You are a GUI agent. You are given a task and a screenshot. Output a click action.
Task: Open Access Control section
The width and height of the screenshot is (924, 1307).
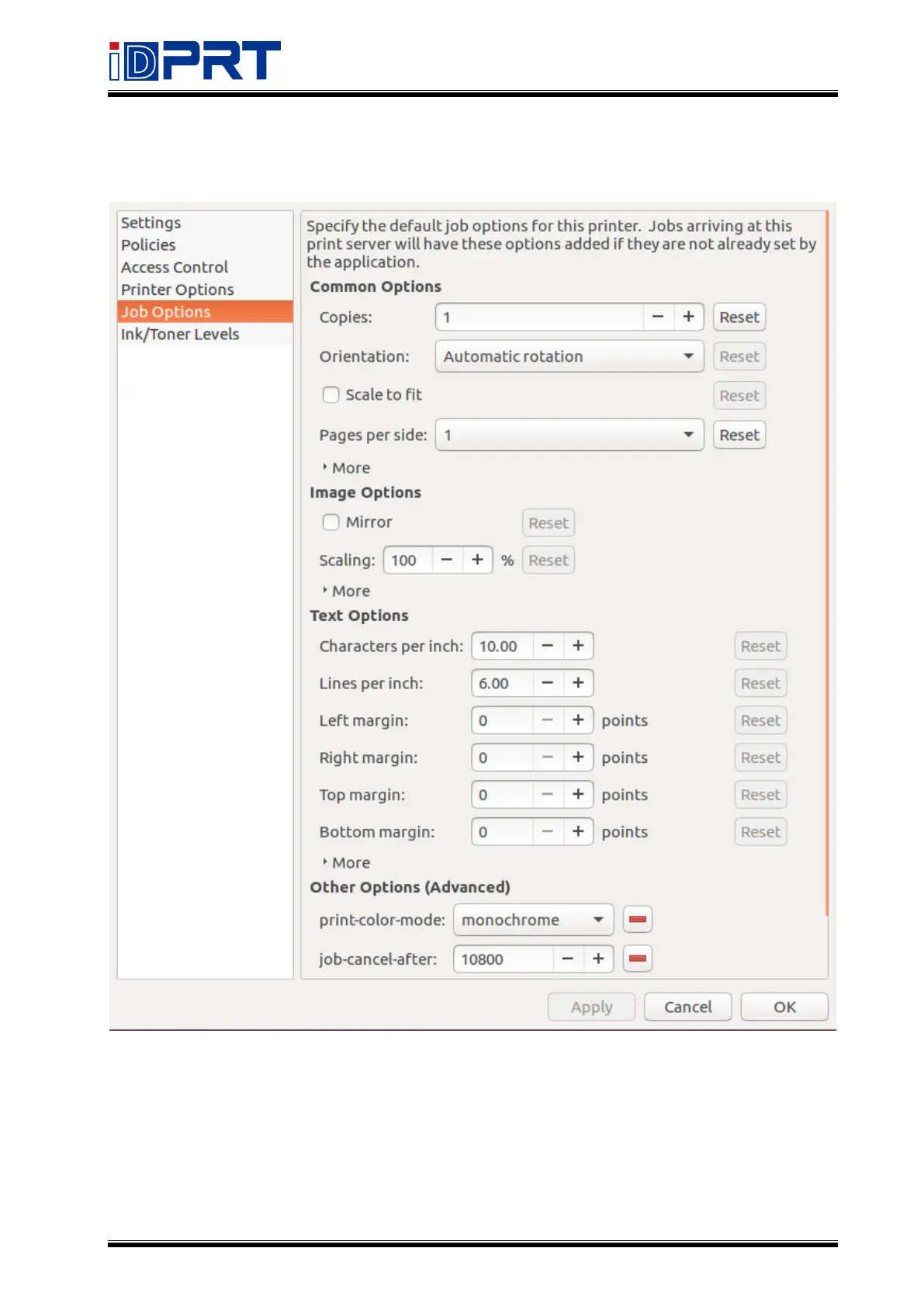pos(205,267)
